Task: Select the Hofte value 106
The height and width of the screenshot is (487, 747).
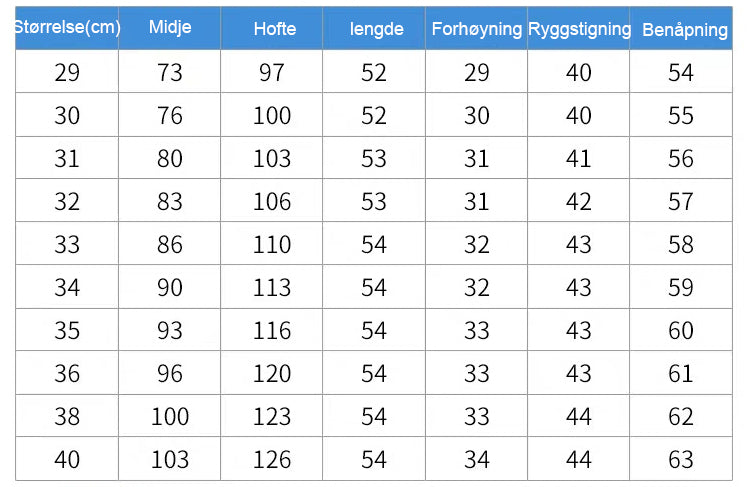Action: pyautogui.click(x=272, y=202)
